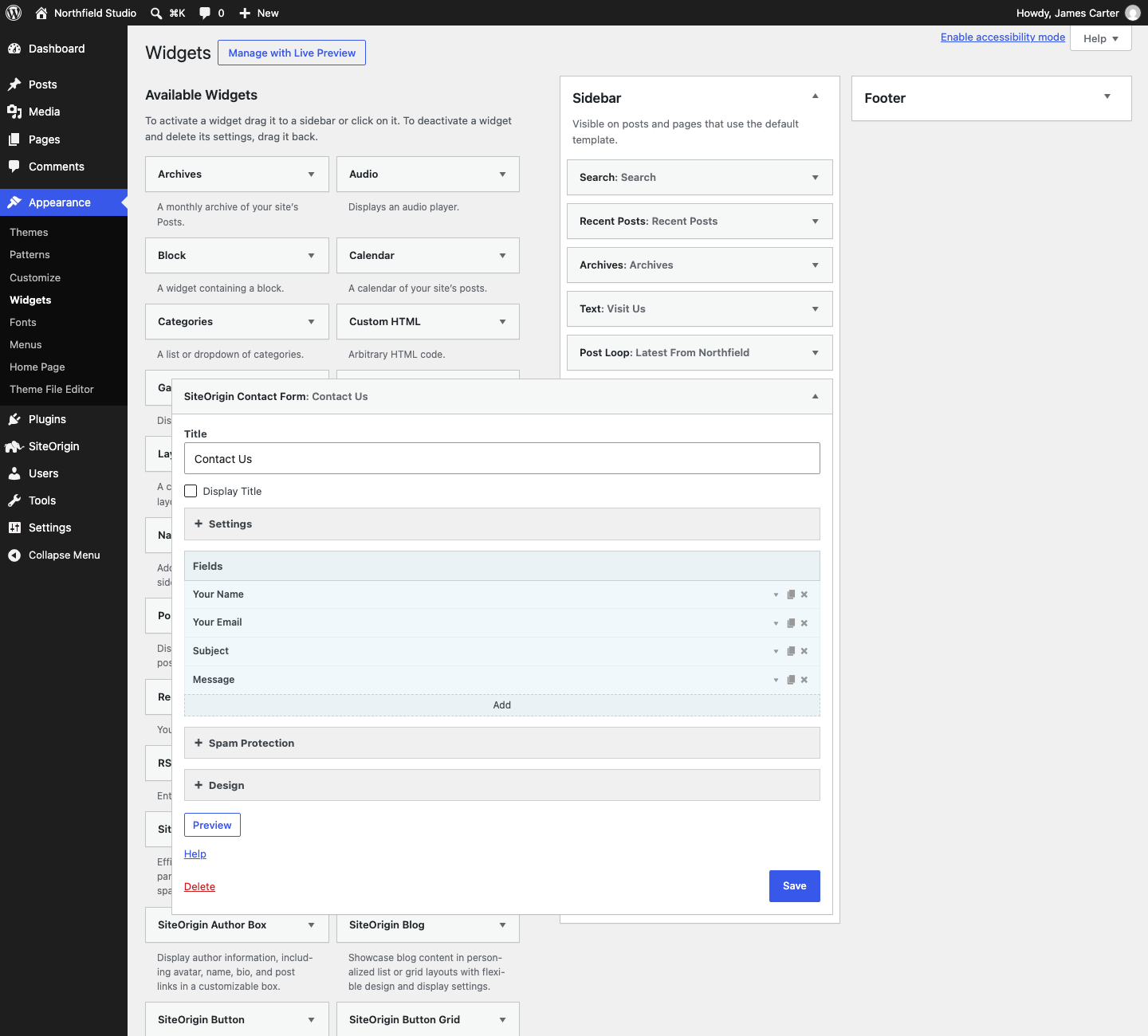Expand the Footer widget area

[x=1107, y=97]
